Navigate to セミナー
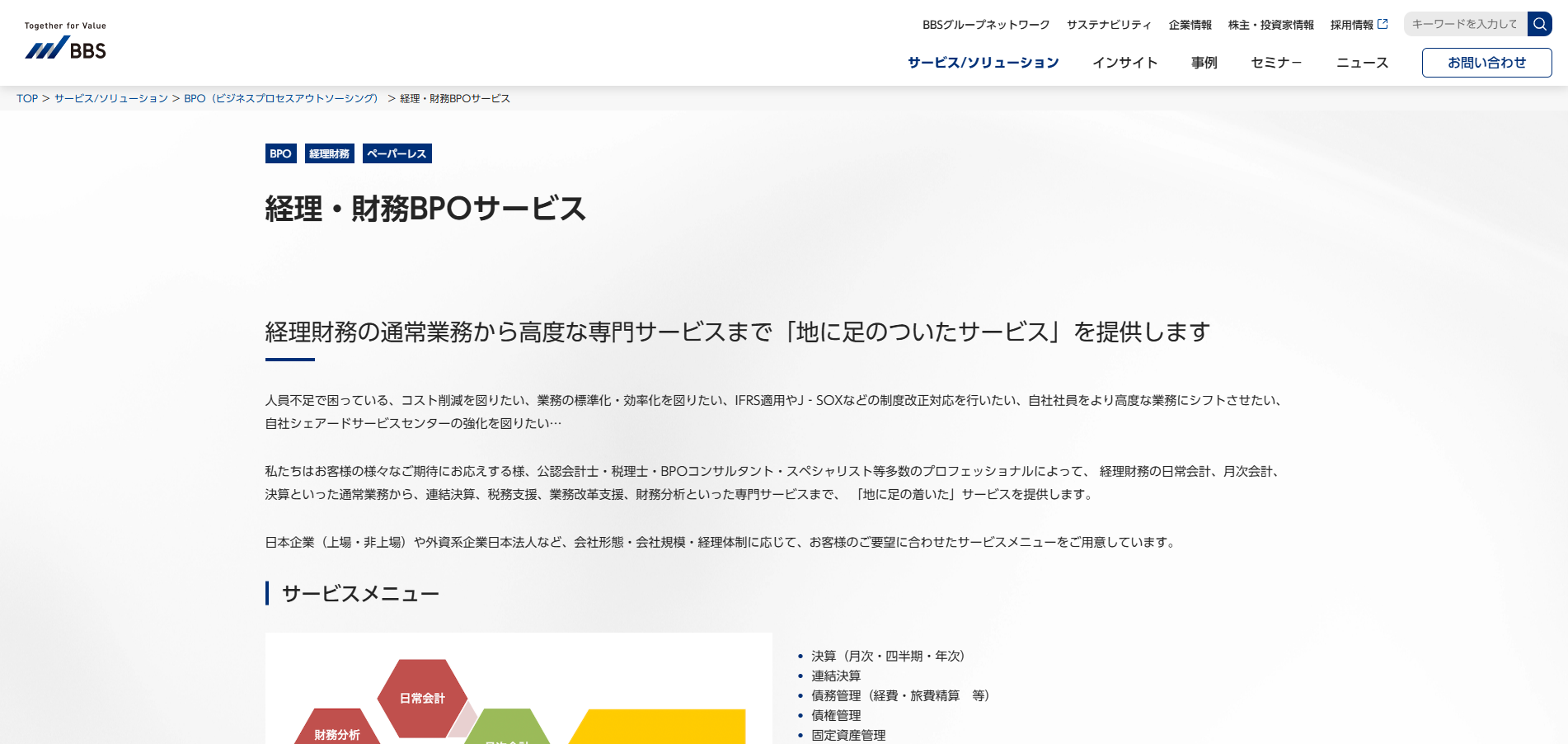 [x=1275, y=62]
